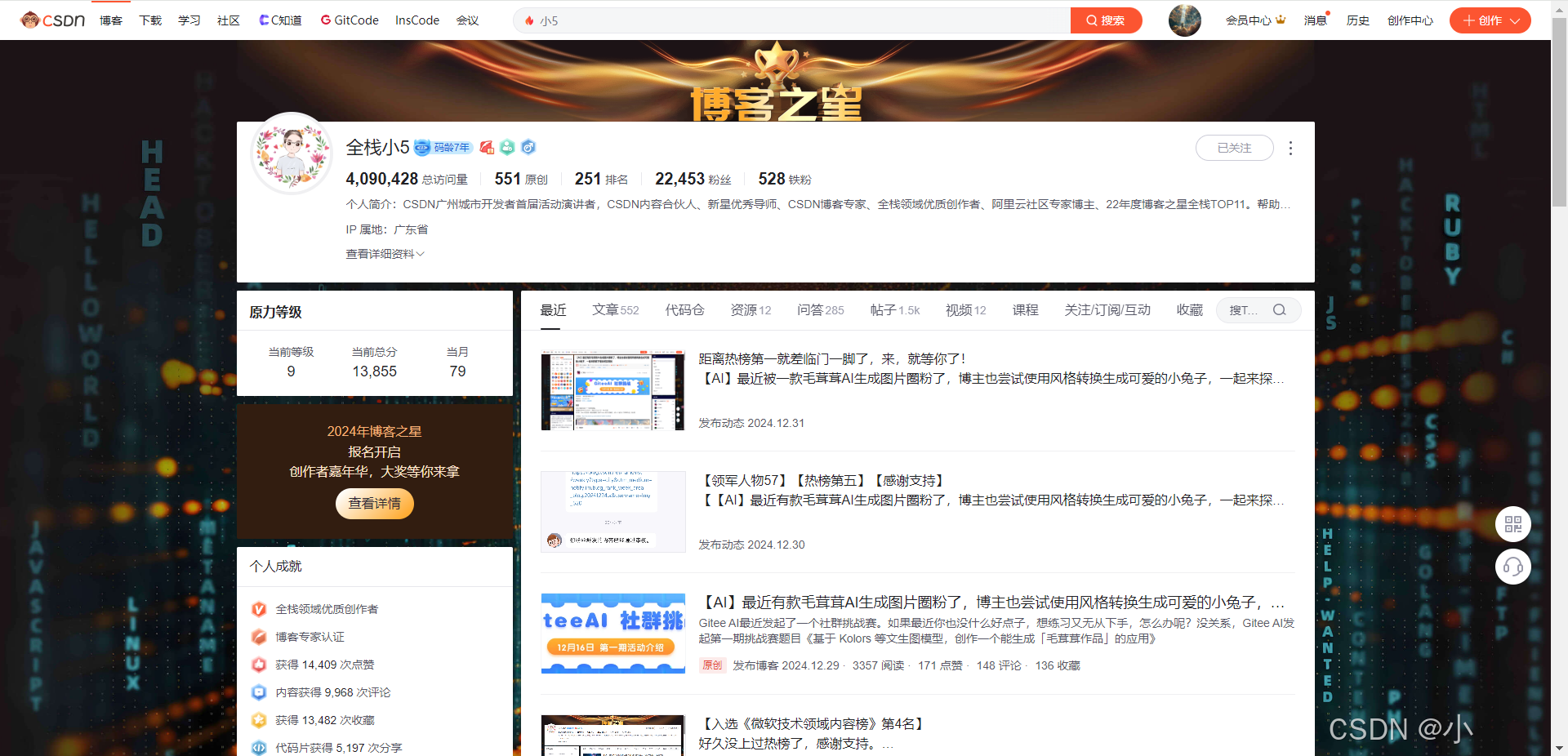Click the 博客专家认证 achievement icon
This screenshot has height=756, width=1568.
point(259,637)
